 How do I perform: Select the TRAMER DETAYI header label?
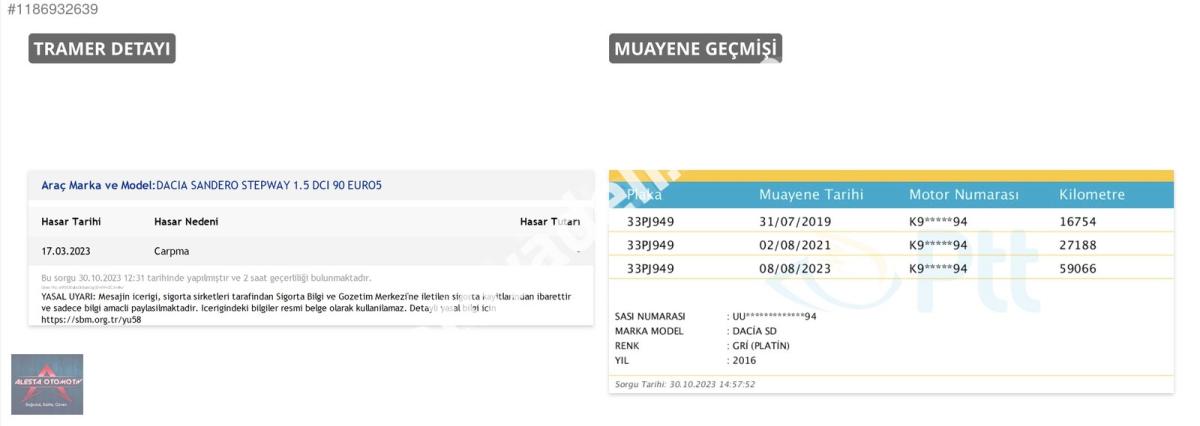point(102,49)
